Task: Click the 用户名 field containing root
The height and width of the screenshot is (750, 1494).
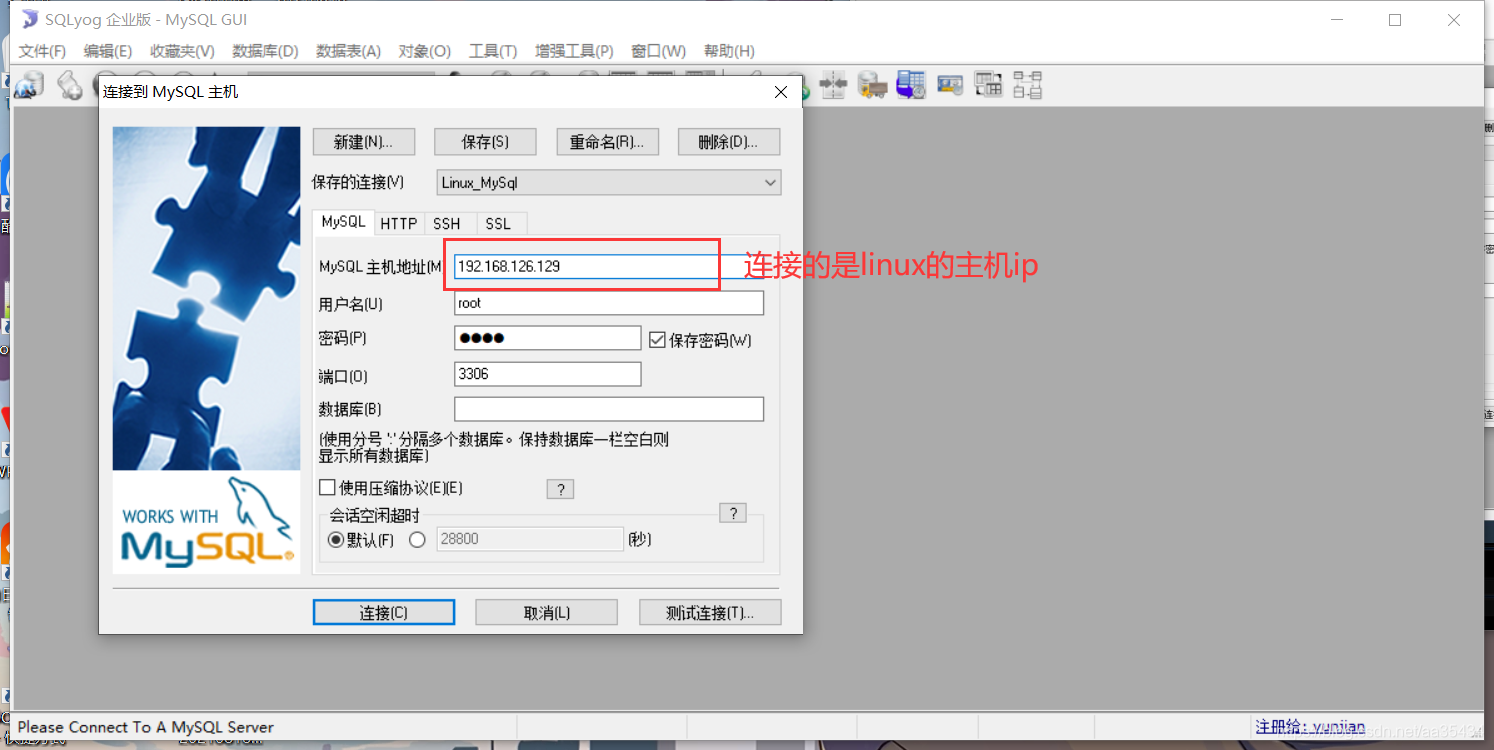Action: 609,303
